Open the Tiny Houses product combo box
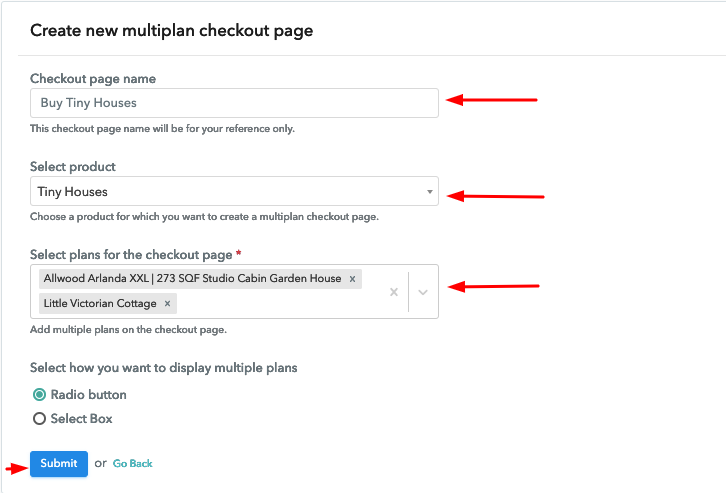 234,191
